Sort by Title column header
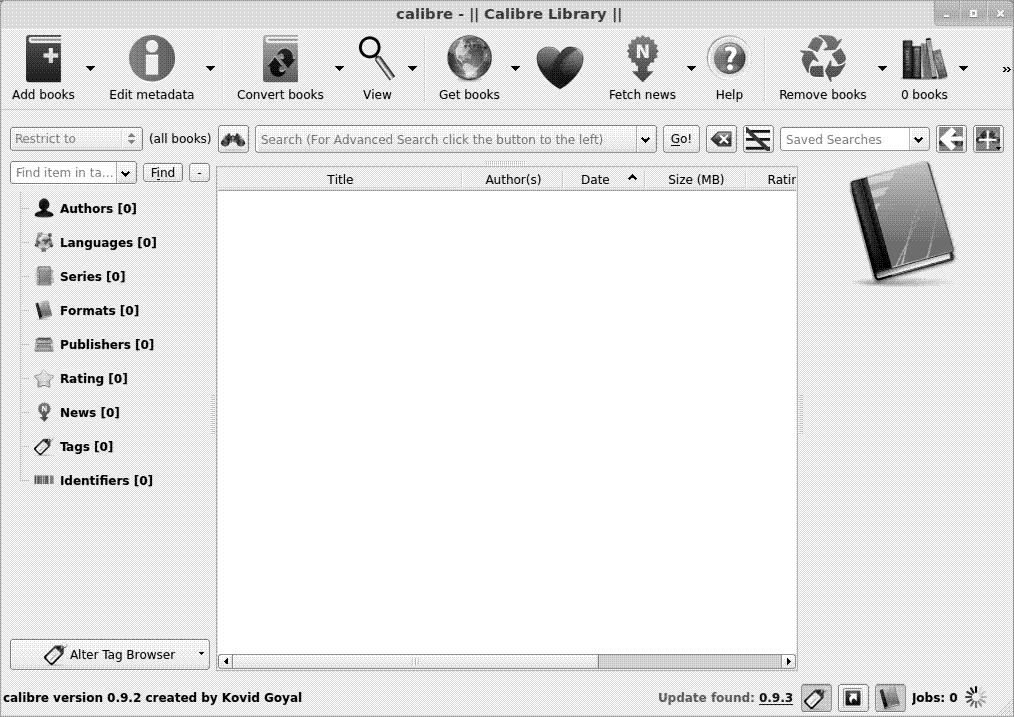The height and width of the screenshot is (717, 1014). (x=340, y=179)
